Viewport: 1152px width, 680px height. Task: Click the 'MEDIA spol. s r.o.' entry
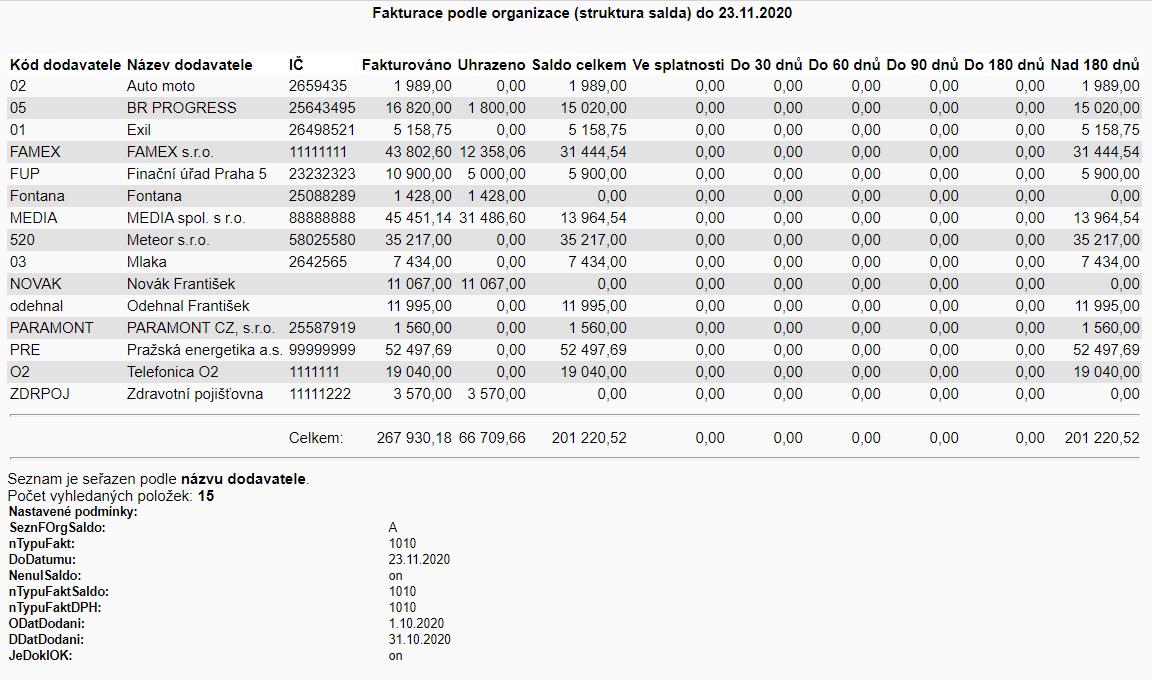pyautogui.click(x=185, y=218)
